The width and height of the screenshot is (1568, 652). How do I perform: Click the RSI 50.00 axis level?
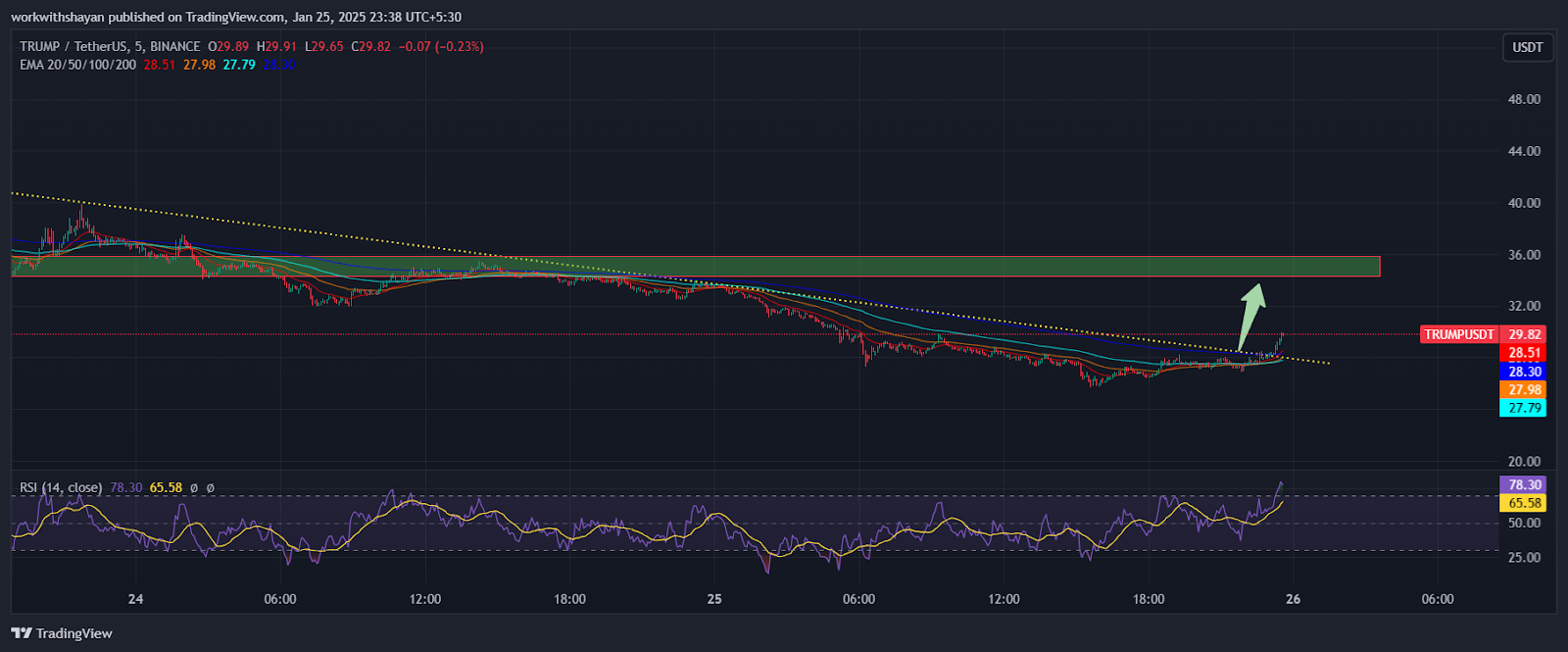(x=1524, y=523)
